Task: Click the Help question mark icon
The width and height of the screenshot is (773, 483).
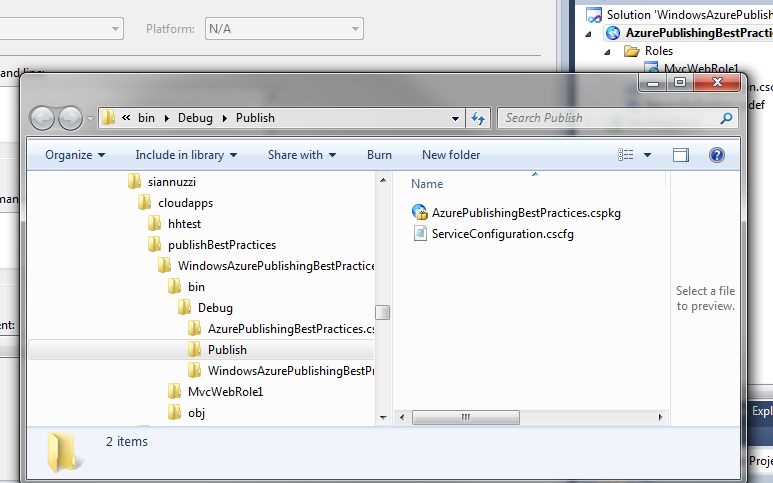Action: click(716, 155)
